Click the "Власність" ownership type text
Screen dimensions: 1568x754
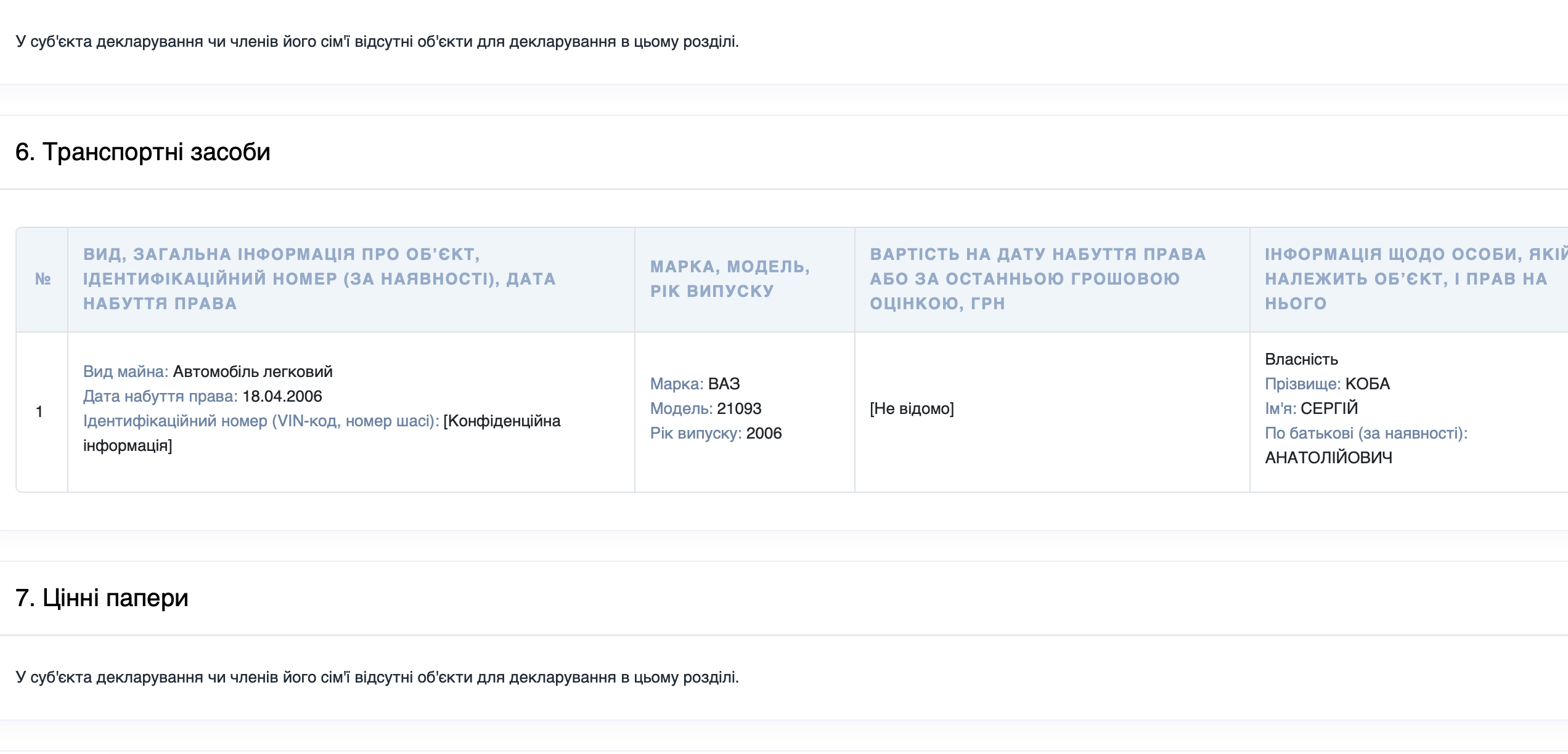[1301, 359]
